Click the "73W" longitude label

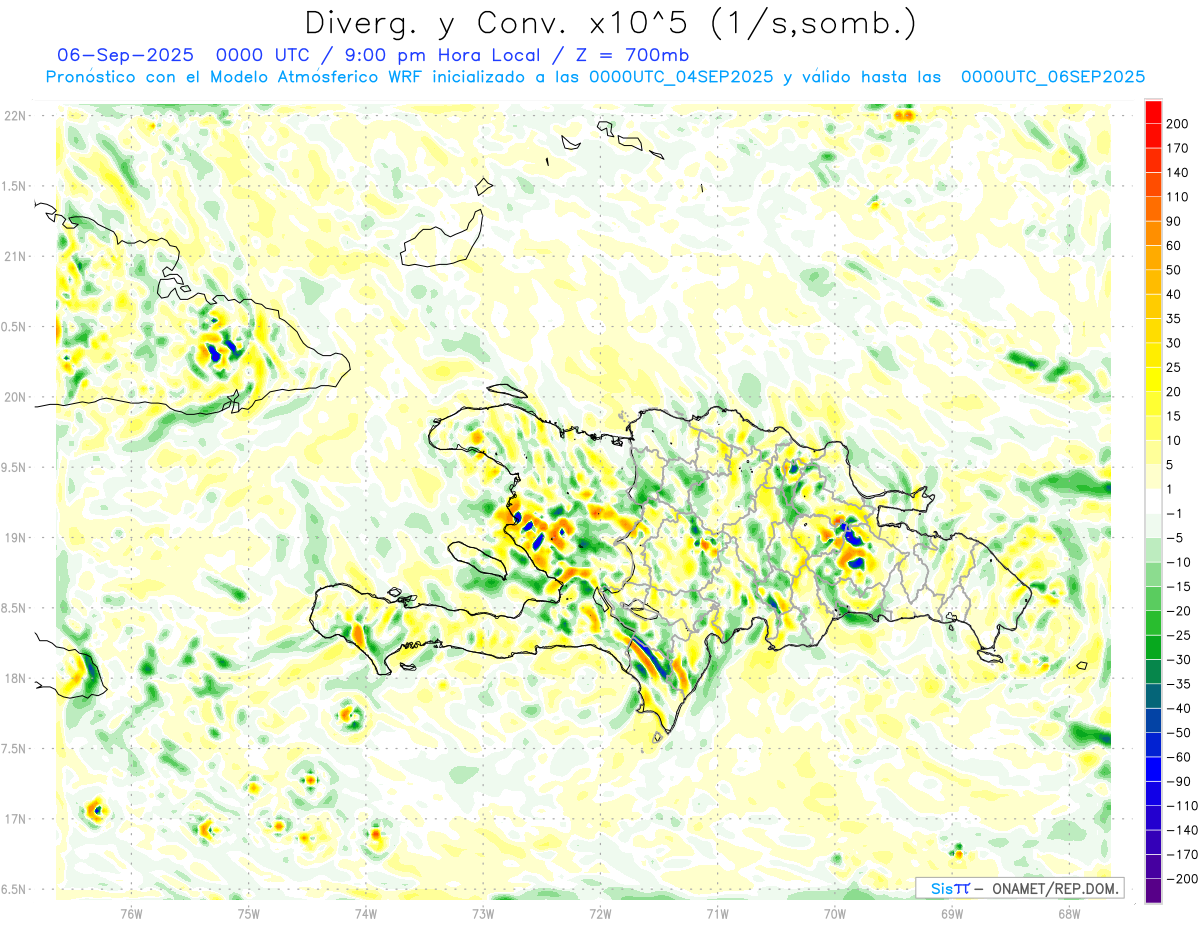(483, 913)
